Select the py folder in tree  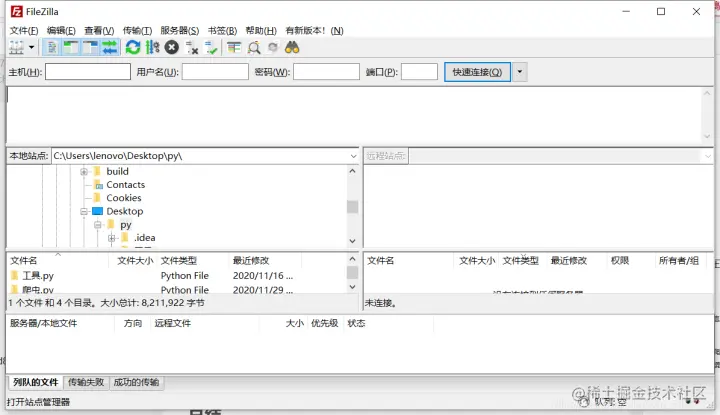[x=126, y=224]
